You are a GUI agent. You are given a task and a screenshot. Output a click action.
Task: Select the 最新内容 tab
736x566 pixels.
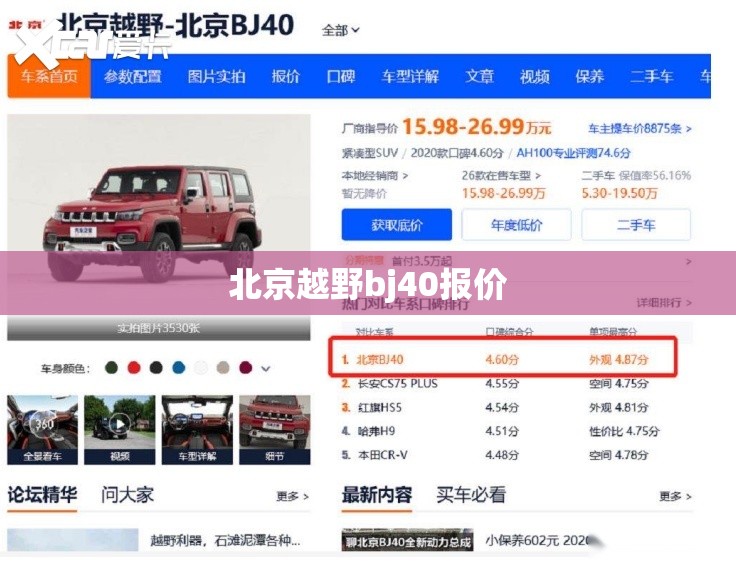(377, 495)
